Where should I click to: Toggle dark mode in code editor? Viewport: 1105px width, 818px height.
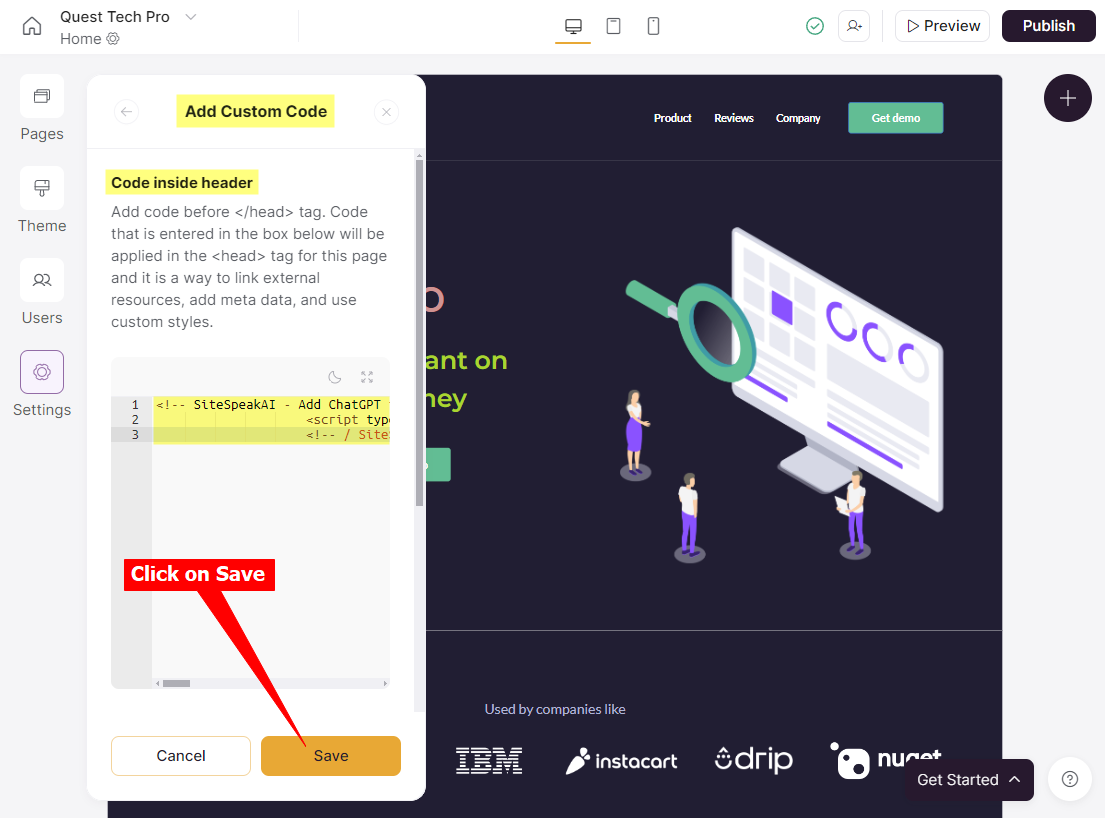click(x=335, y=377)
